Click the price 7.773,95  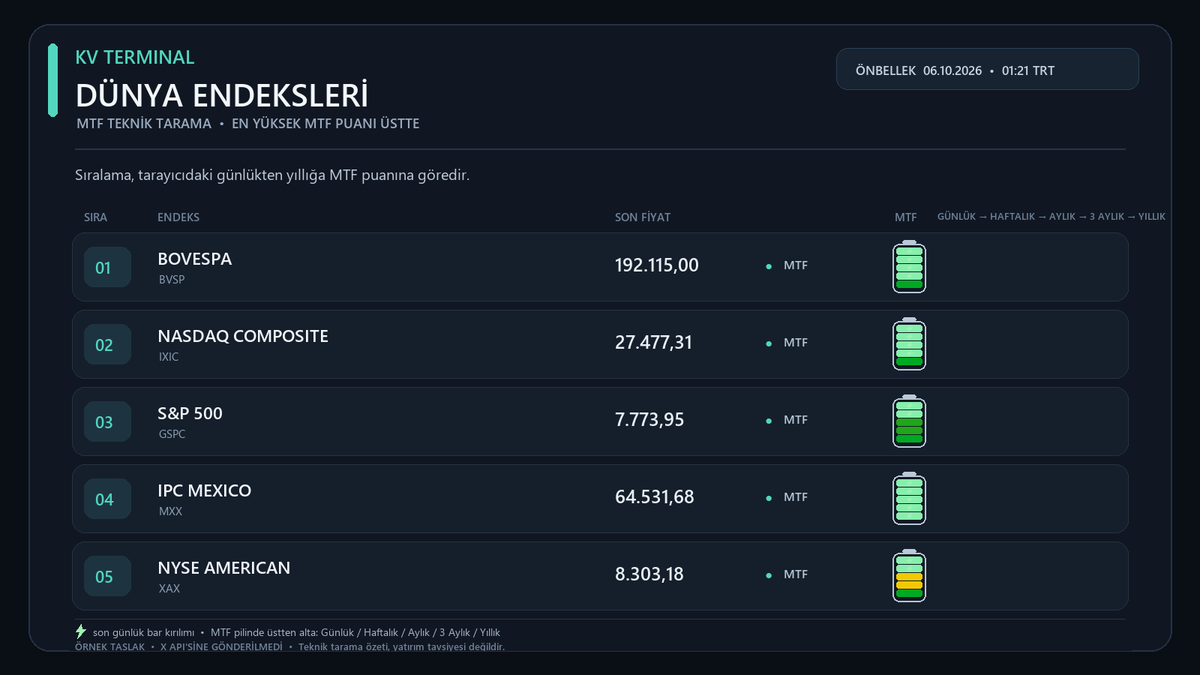tap(650, 419)
